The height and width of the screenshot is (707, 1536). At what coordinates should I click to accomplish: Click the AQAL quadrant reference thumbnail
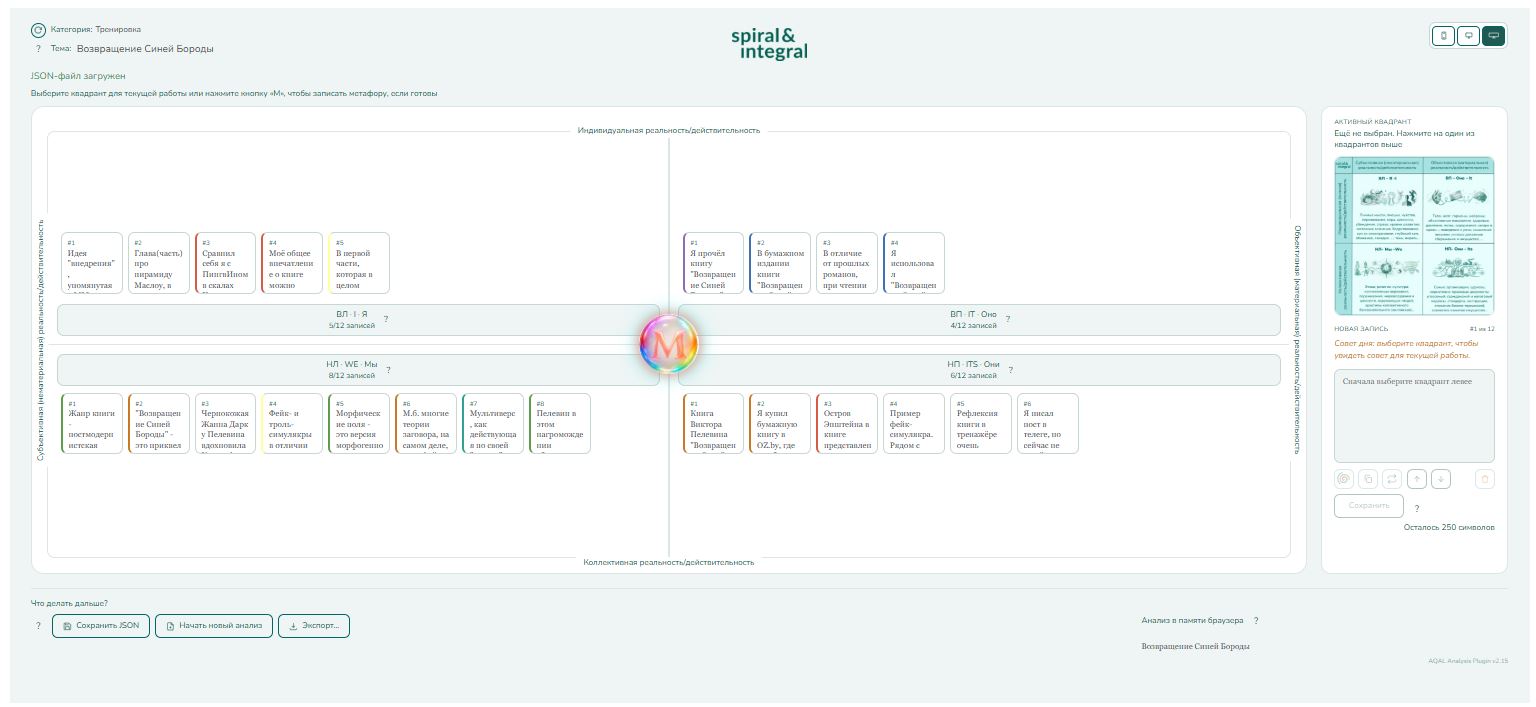pos(1414,236)
